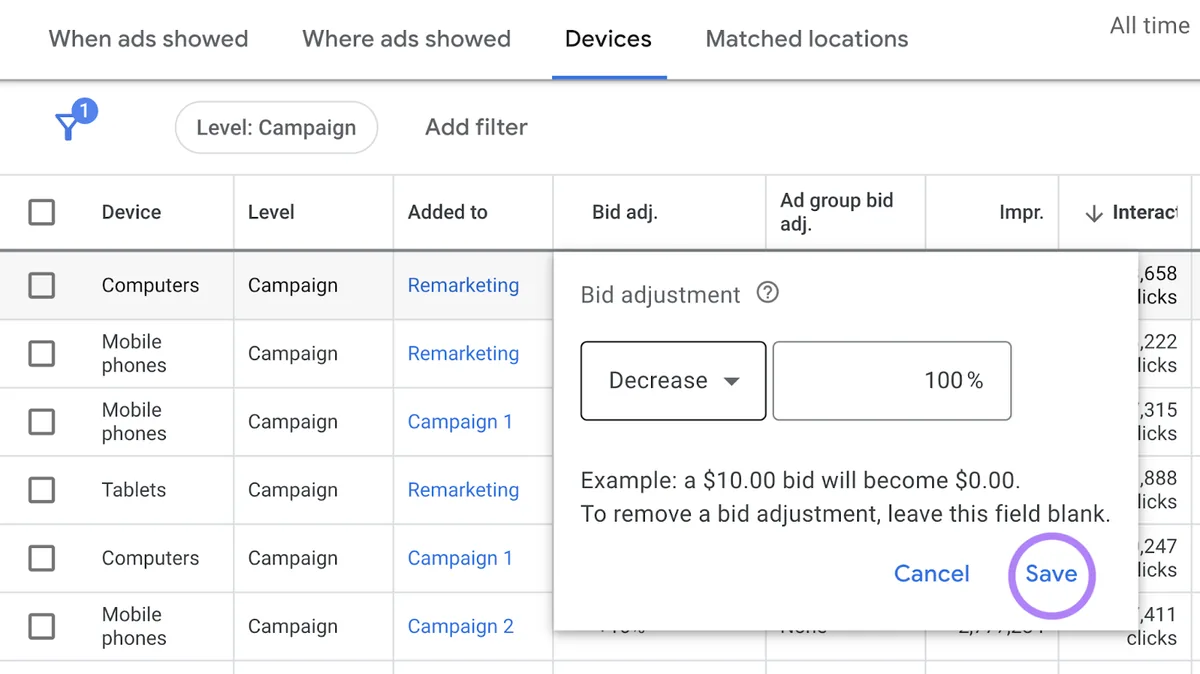Open the Matched locations tab
The width and height of the screenshot is (1200, 674).
(807, 39)
